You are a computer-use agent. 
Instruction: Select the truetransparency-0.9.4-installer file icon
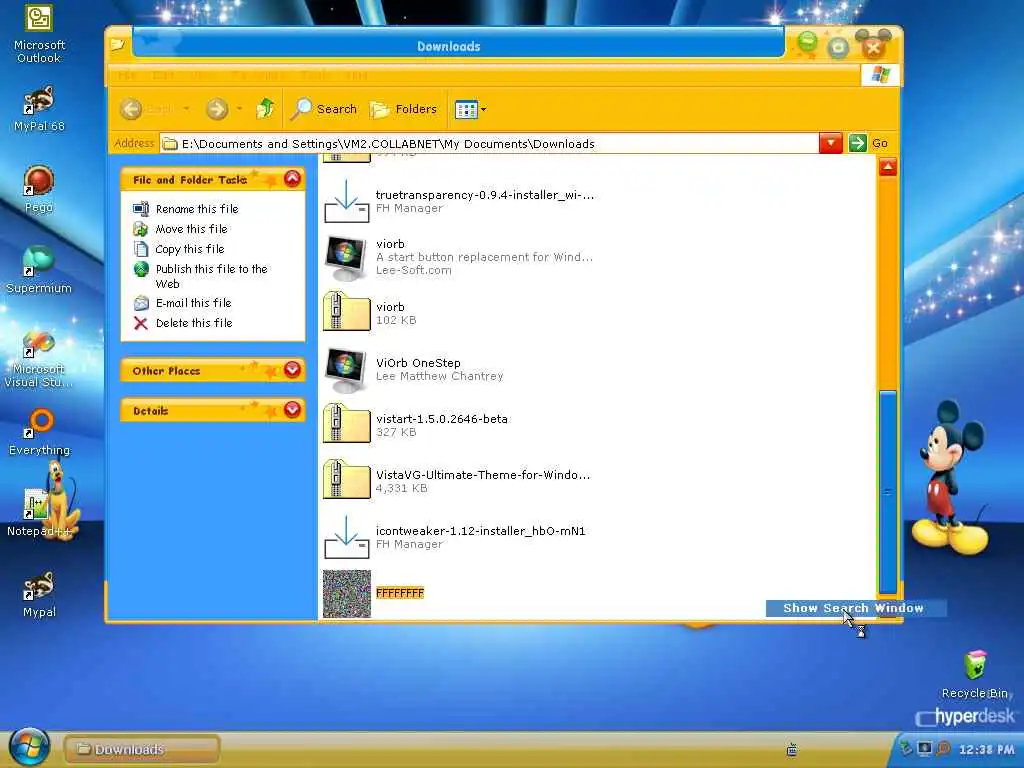click(347, 201)
